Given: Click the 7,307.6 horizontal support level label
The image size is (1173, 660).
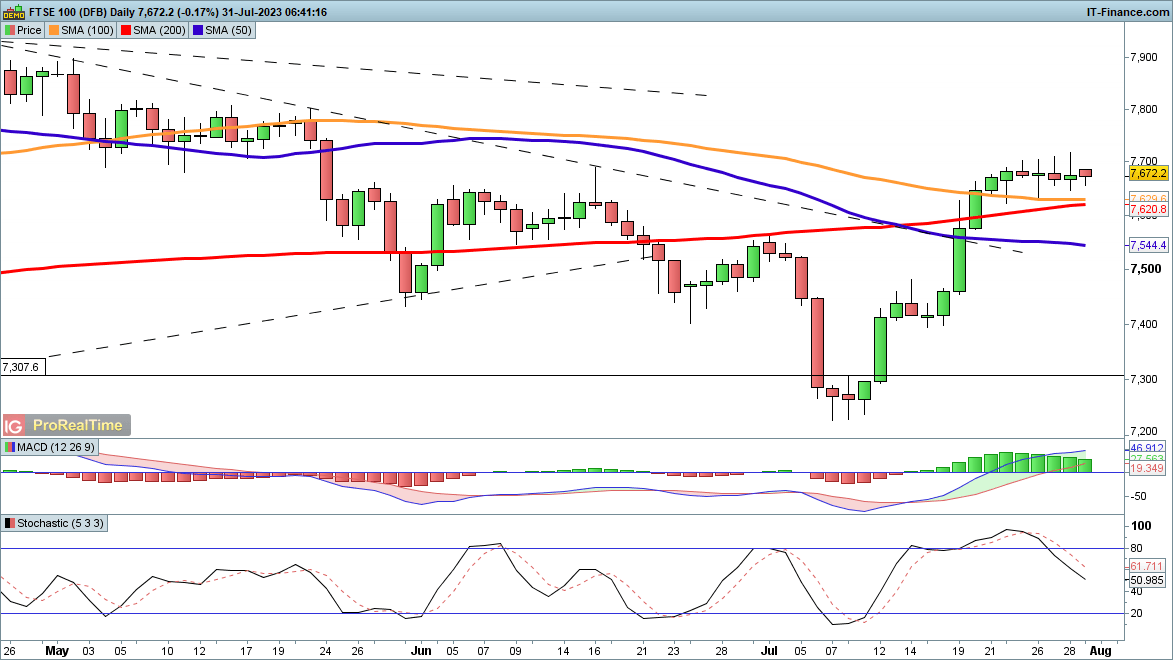Looking at the screenshot, I should click(x=21, y=367).
